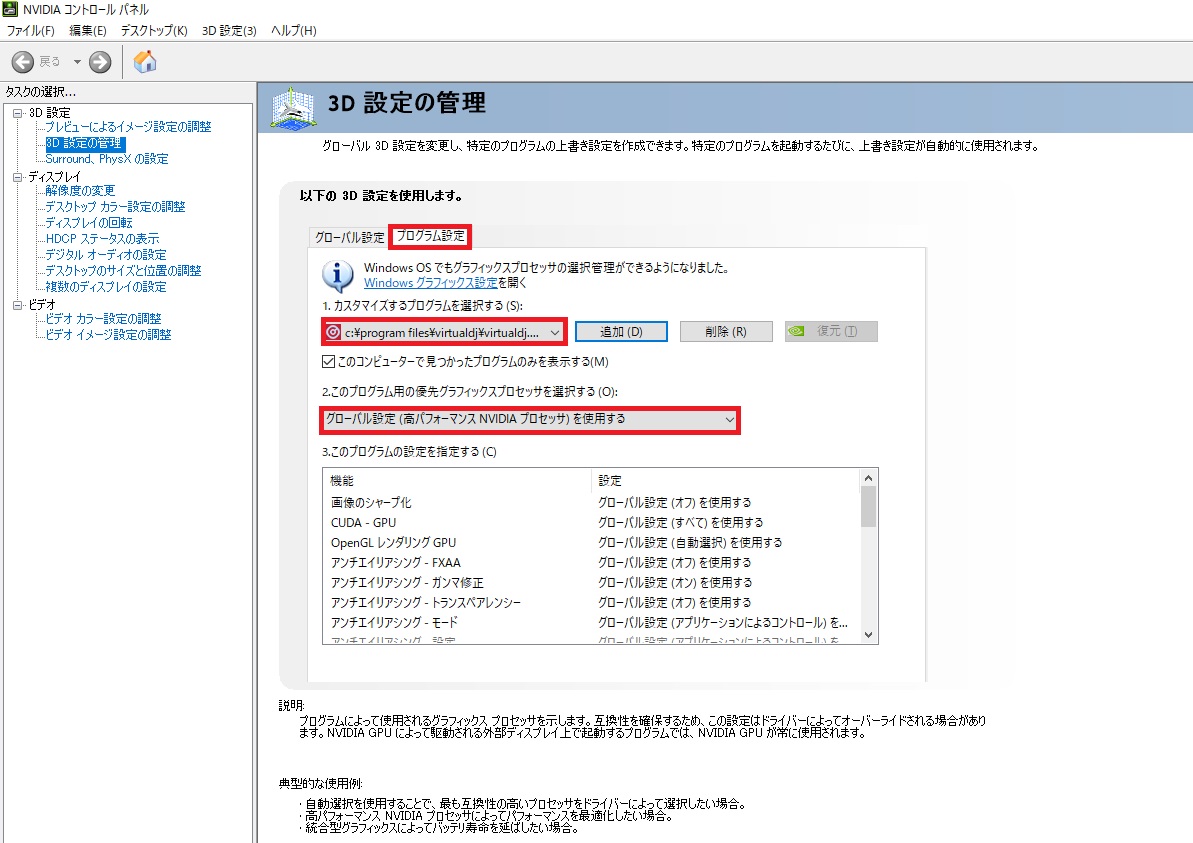Open the ファイル(F) menu
The height and width of the screenshot is (843, 1193).
click(x=30, y=30)
